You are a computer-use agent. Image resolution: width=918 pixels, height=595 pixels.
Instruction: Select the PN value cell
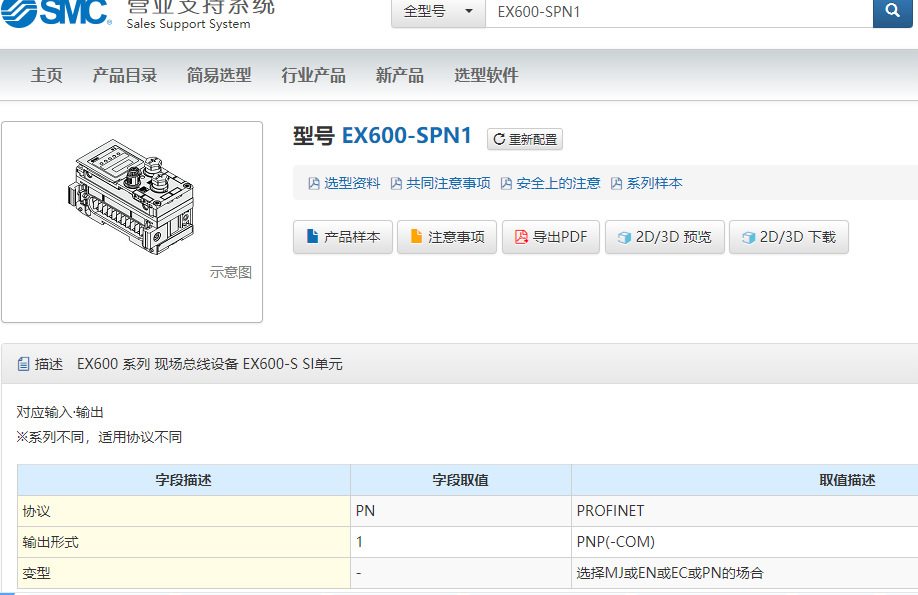click(x=461, y=511)
